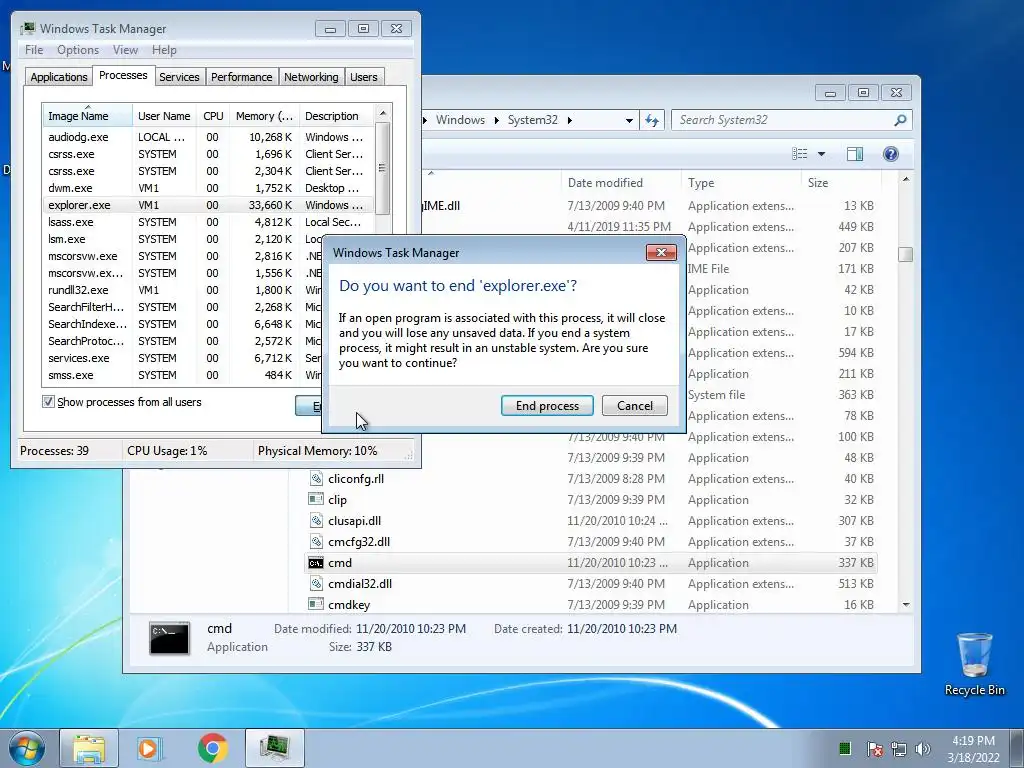Toggle the preview pane icon
1024x768 pixels.
point(854,153)
